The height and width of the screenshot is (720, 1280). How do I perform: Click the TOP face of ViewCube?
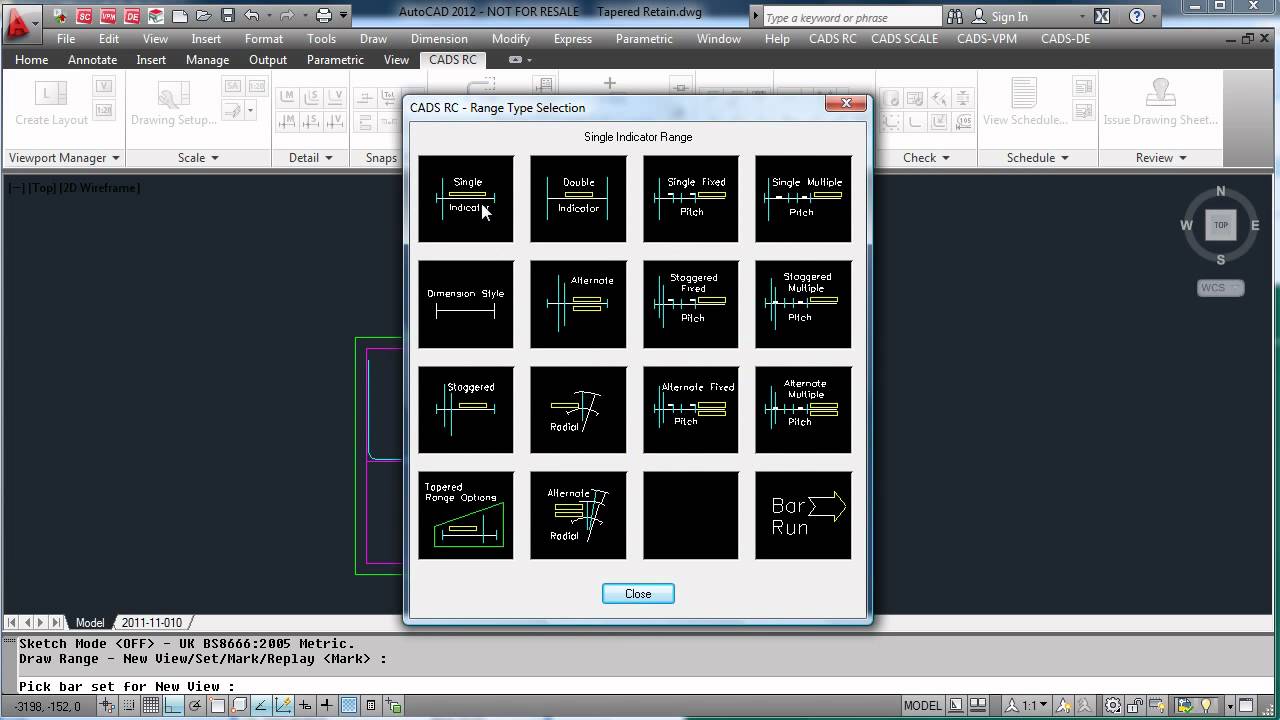click(x=1220, y=225)
